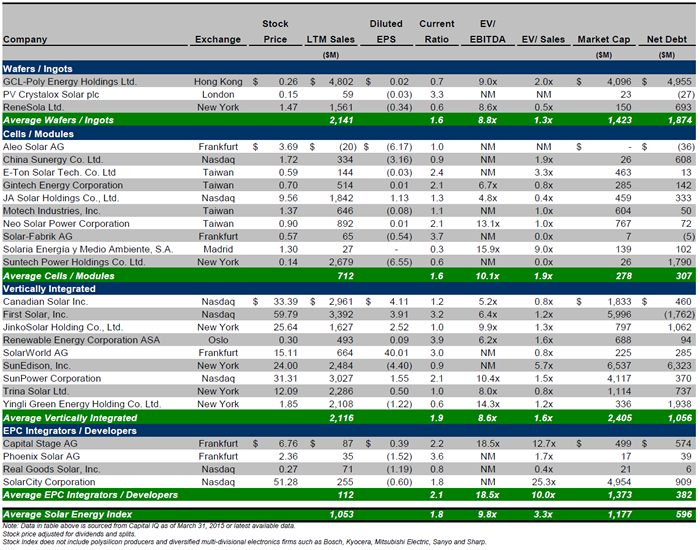Select Canadian Solar Inc. company name
Screen dimensions: 700x550
(x=45, y=302)
